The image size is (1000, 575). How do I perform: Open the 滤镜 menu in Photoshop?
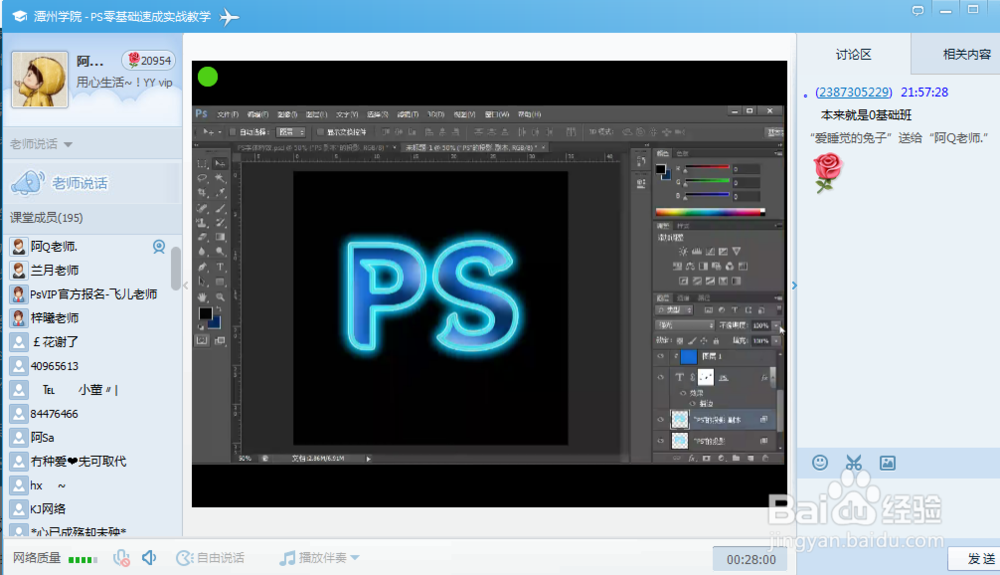point(408,114)
